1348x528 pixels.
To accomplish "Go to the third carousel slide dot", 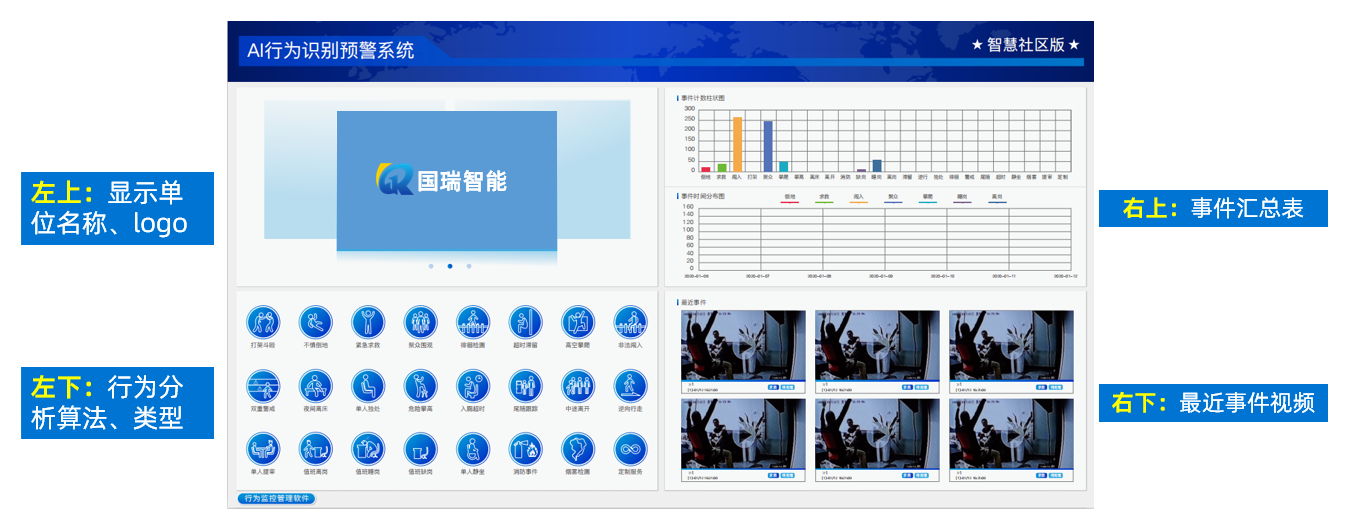I will 469,266.
